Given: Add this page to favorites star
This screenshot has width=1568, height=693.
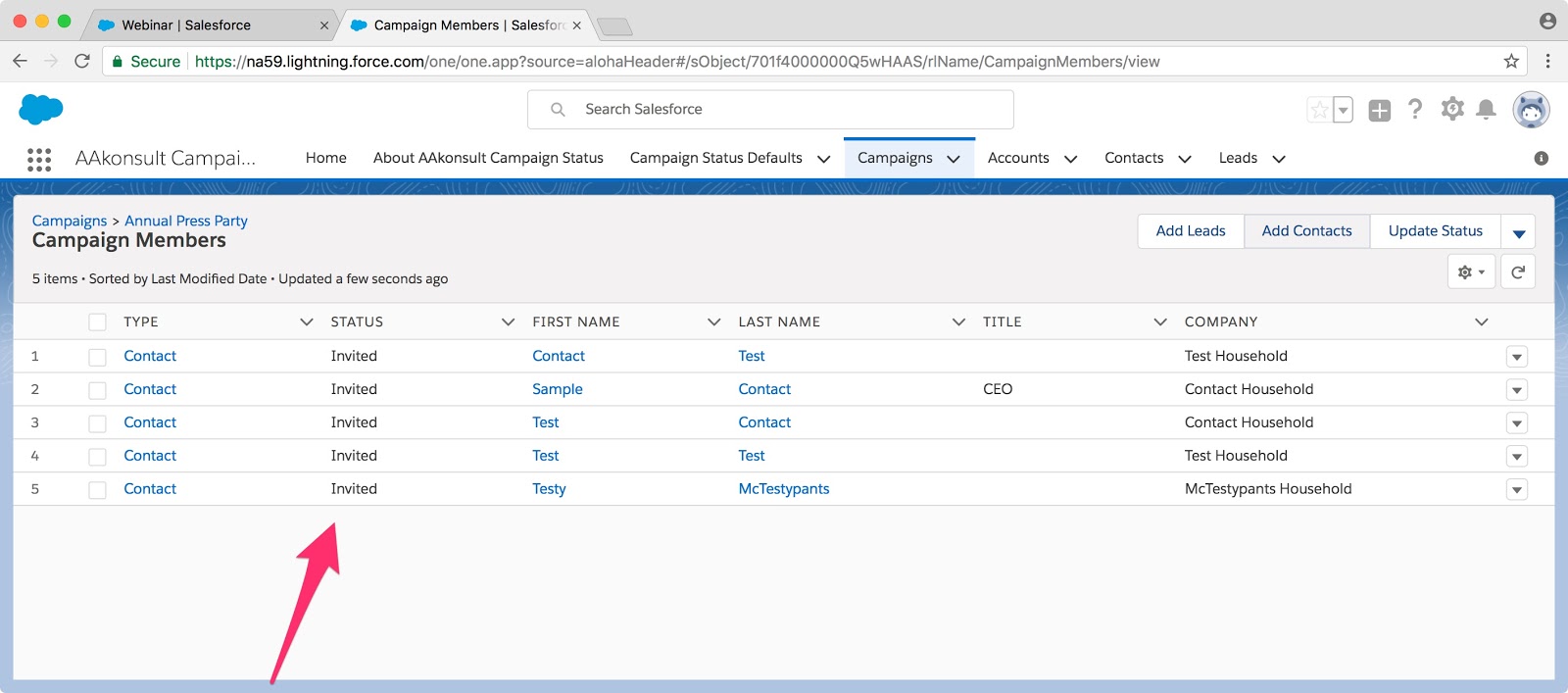Looking at the screenshot, I should click(x=1319, y=110).
